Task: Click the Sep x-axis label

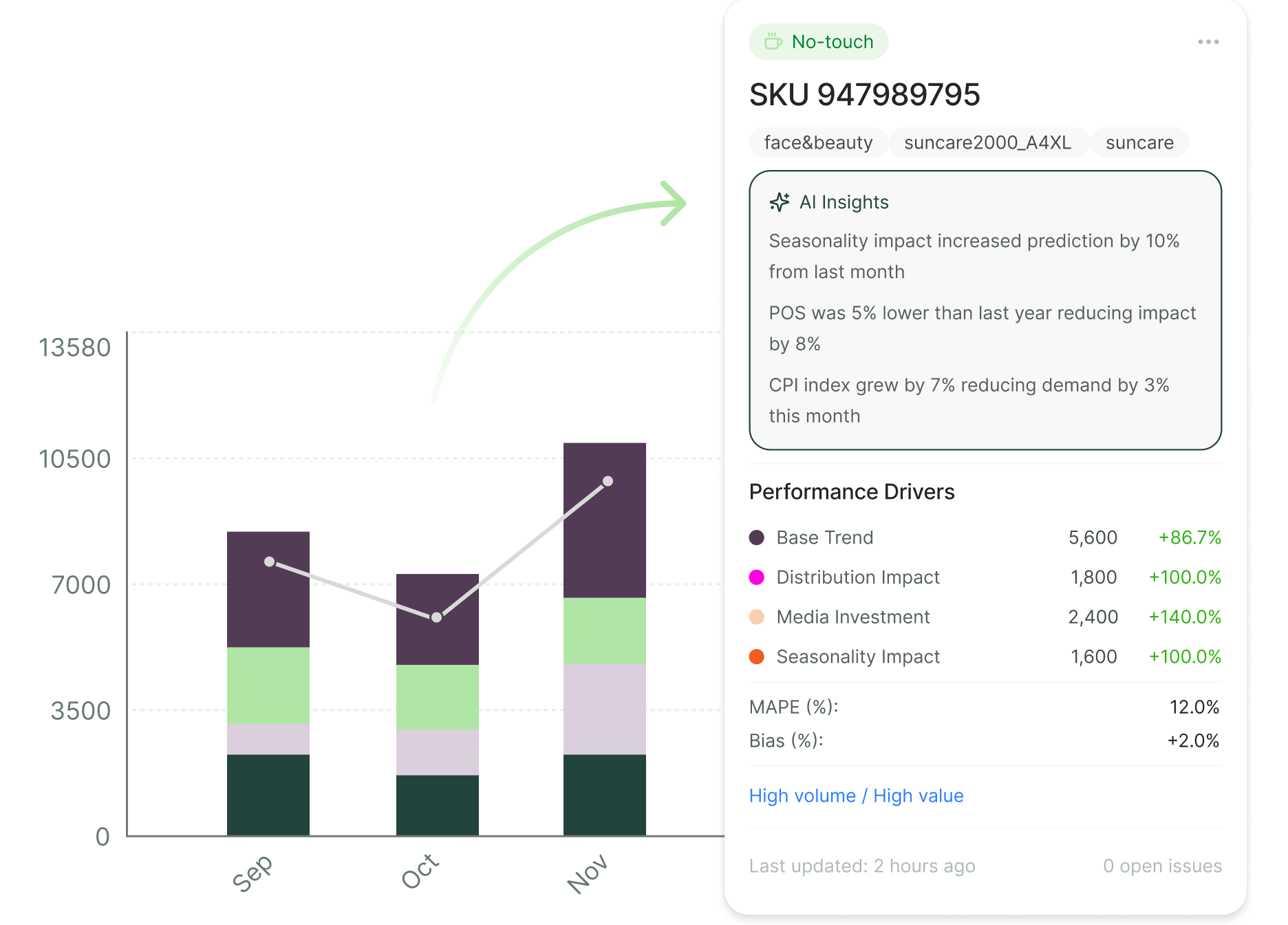Action: click(x=253, y=873)
